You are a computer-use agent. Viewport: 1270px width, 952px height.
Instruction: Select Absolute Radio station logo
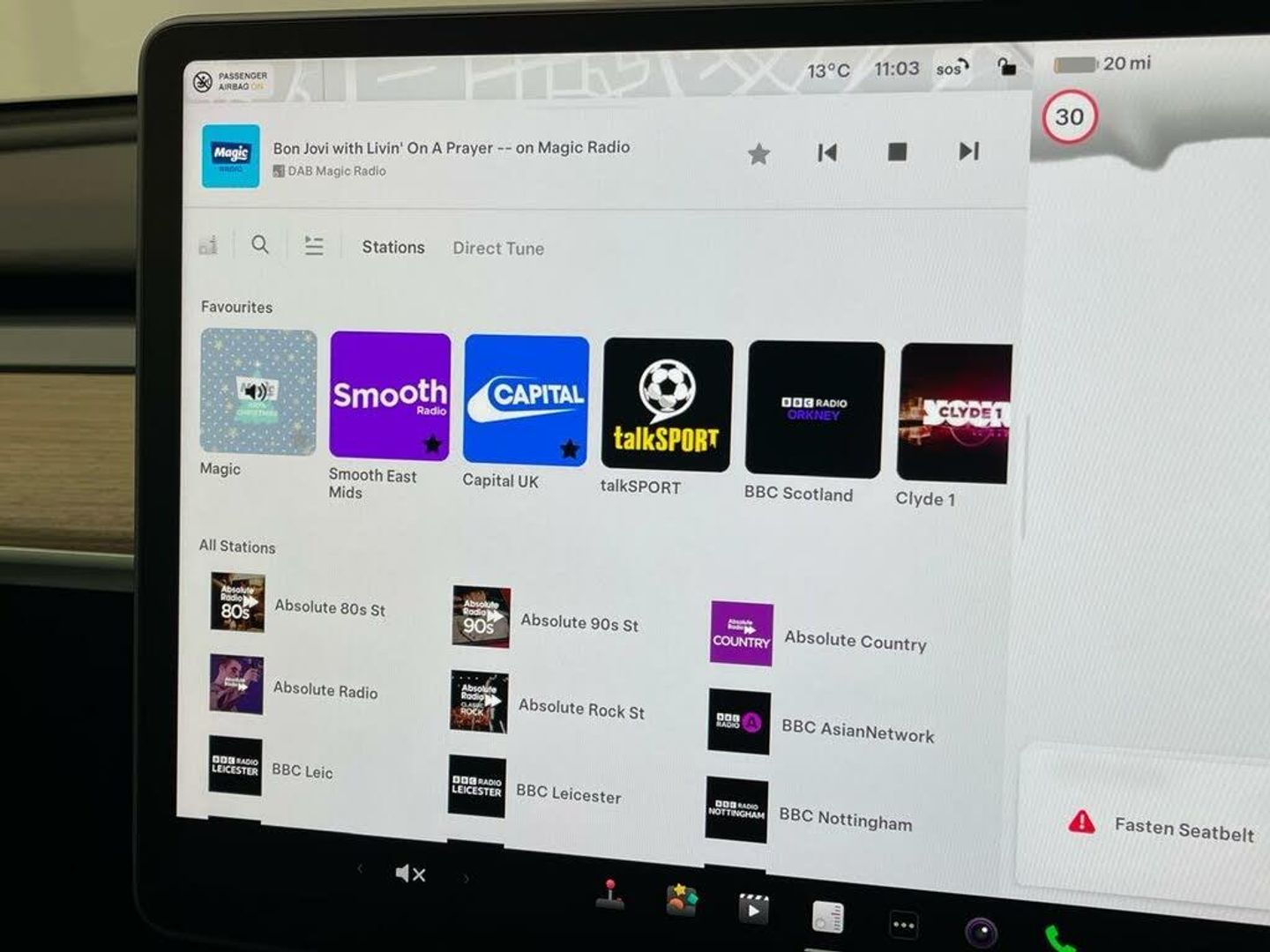(x=235, y=684)
